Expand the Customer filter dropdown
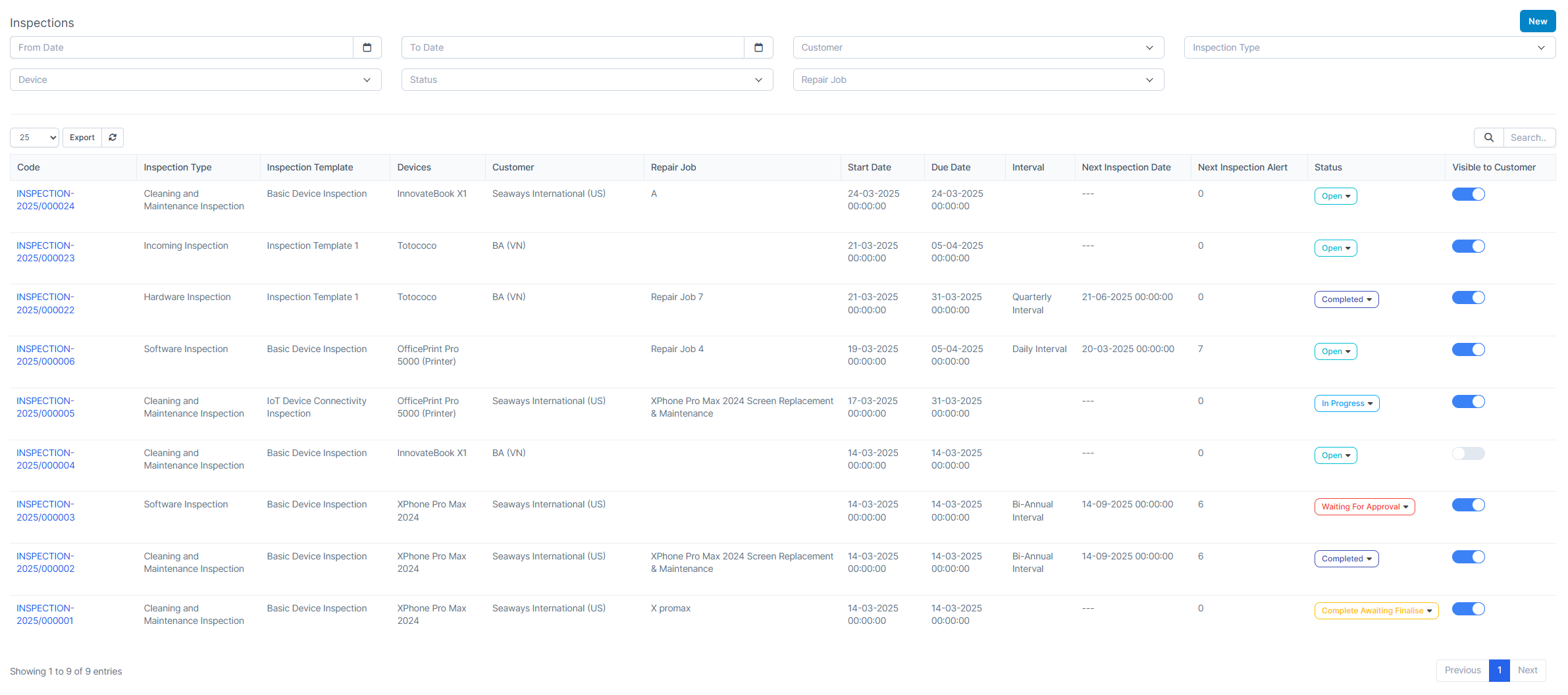Viewport: 1568px width, 695px height. point(978,47)
